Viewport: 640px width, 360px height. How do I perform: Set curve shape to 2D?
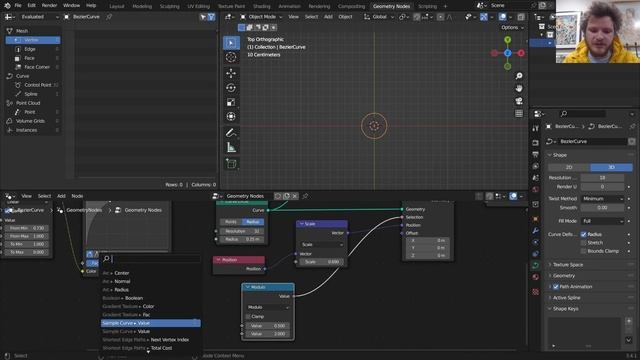coord(569,167)
